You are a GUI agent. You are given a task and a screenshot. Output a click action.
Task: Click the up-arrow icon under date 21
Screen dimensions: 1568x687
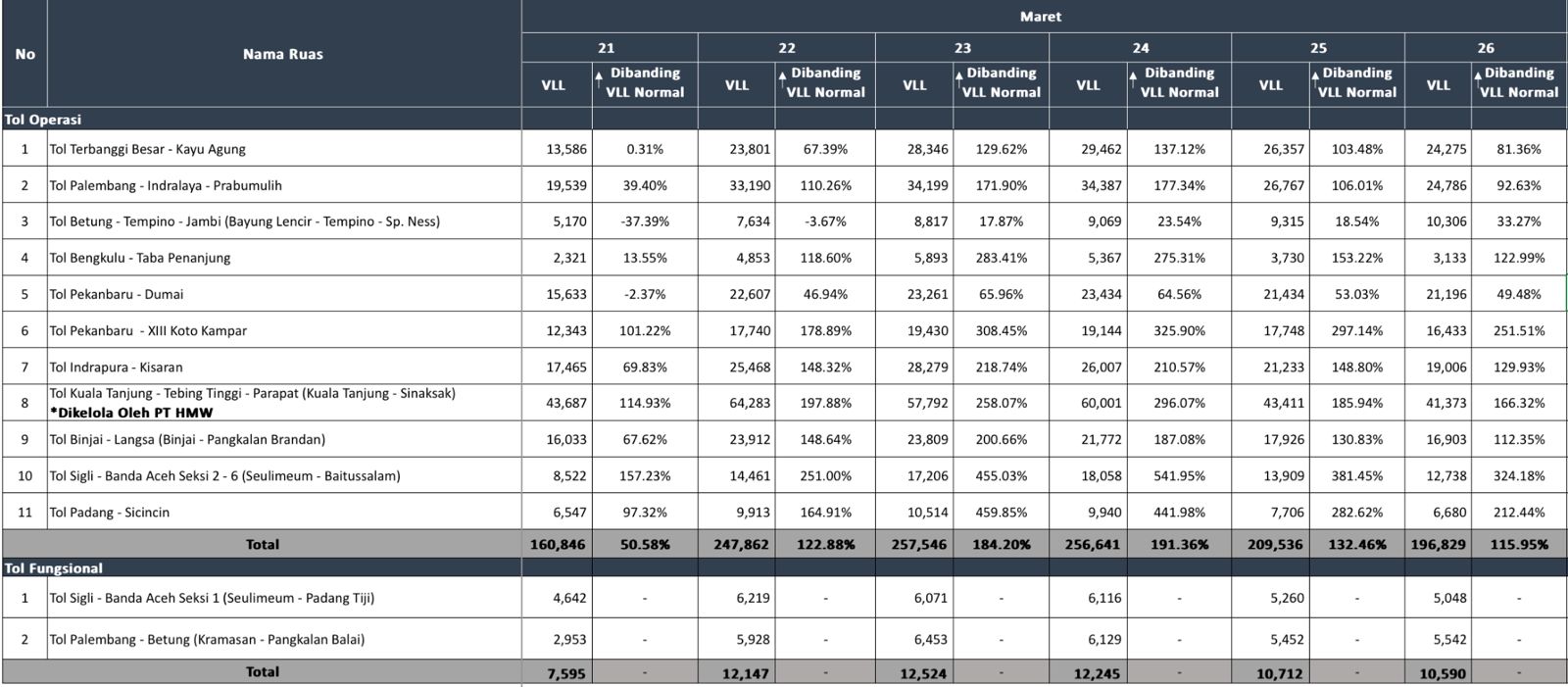(599, 77)
